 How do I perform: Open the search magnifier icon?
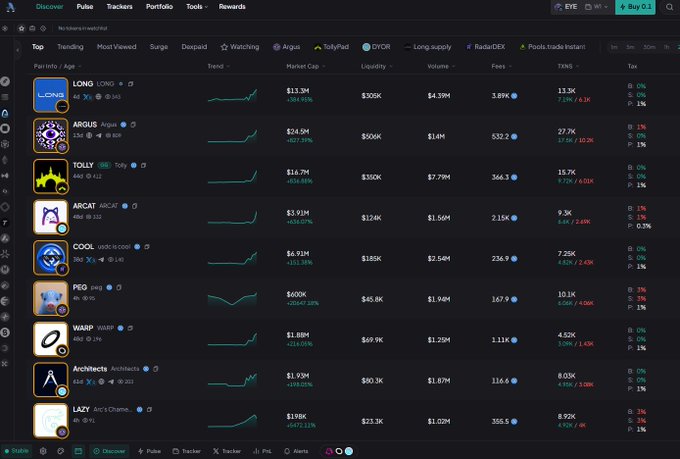coord(670,7)
